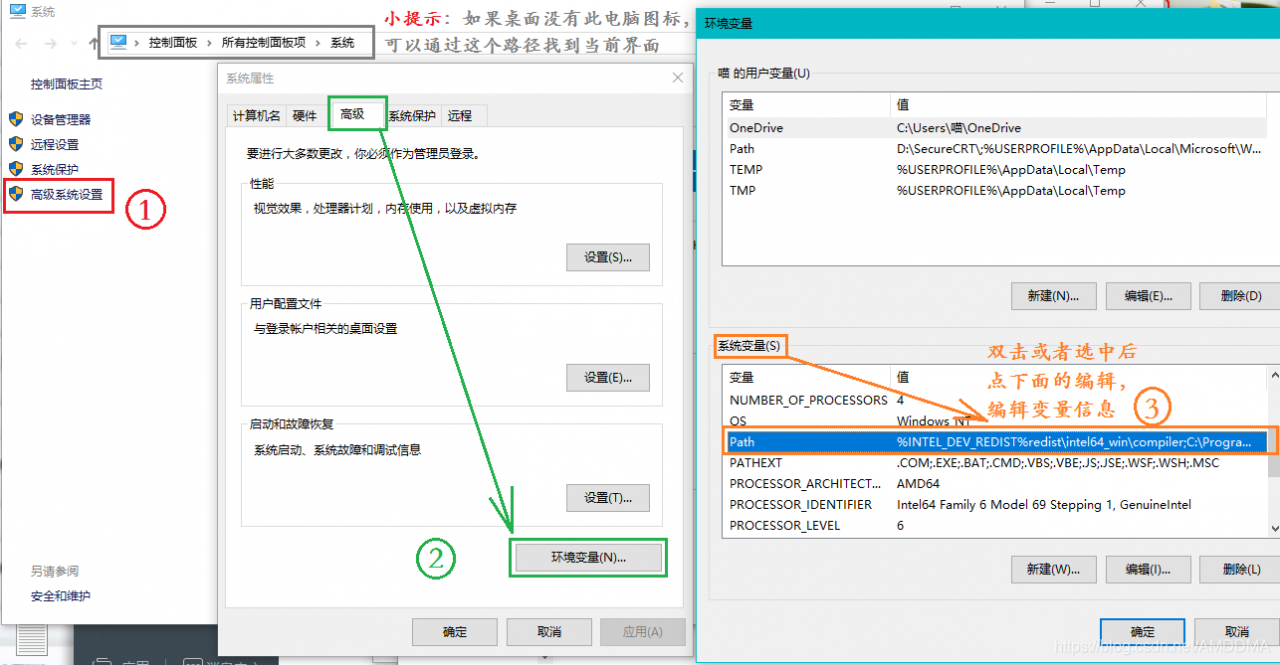Switch to the 计算机名 tab
The width and height of the screenshot is (1280, 665).
click(x=257, y=116)
